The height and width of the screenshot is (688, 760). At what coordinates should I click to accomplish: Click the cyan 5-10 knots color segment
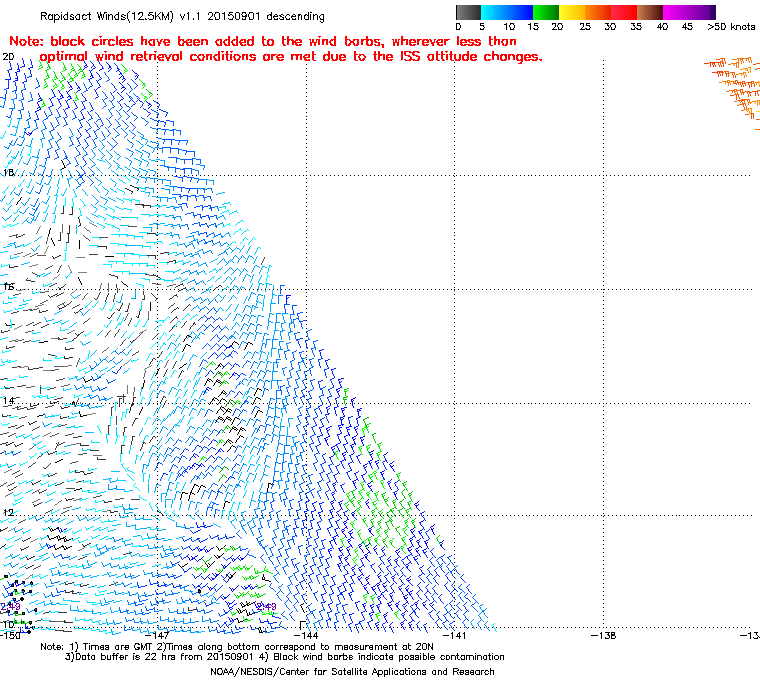[493, 12]
